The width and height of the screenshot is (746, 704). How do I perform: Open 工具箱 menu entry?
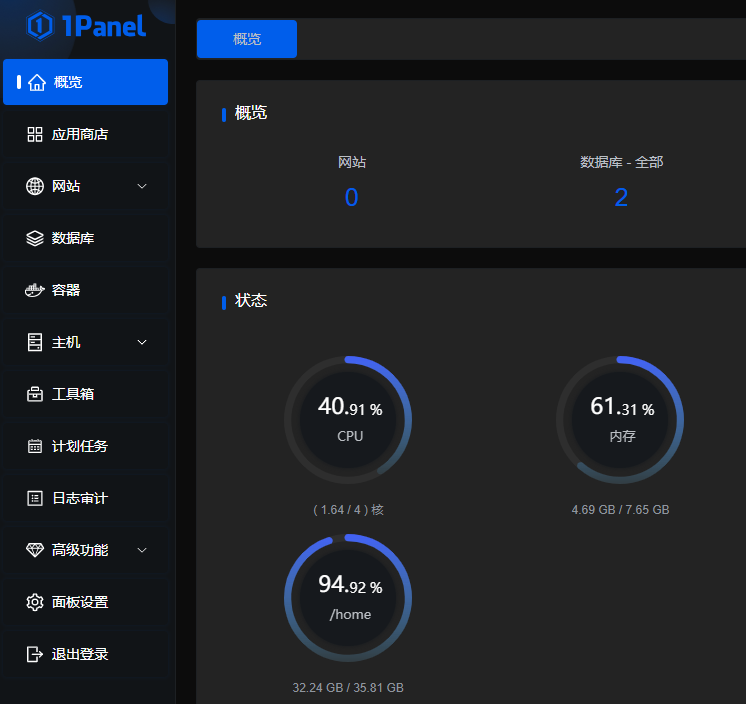click(86, 394)
